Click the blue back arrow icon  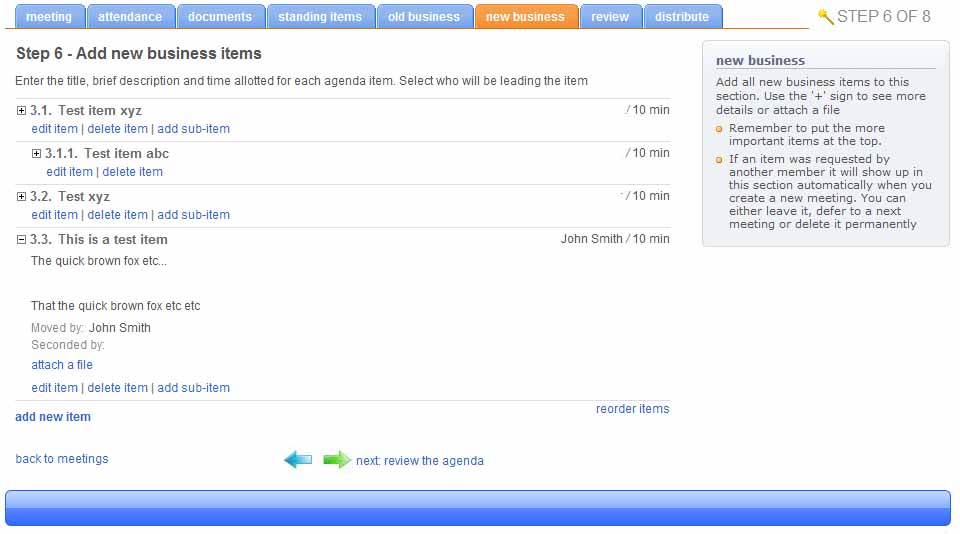tap(298, 460)
